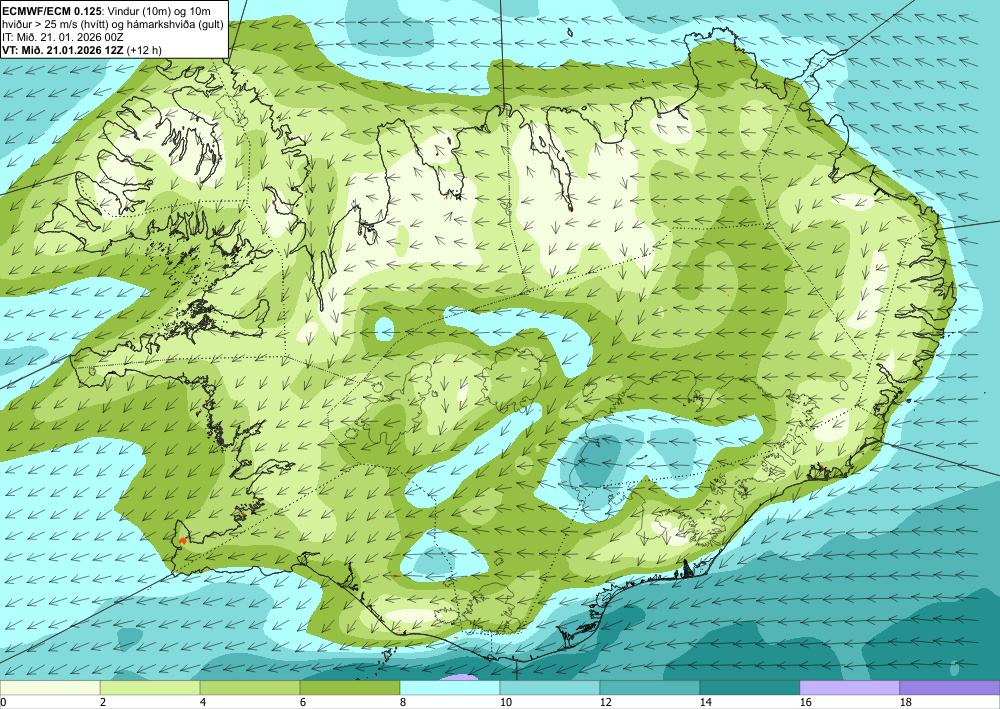This screenshot has width=1000, height=709.
Task: Click the 12–14 darker teal legend swatch
Action: (650, 688)
